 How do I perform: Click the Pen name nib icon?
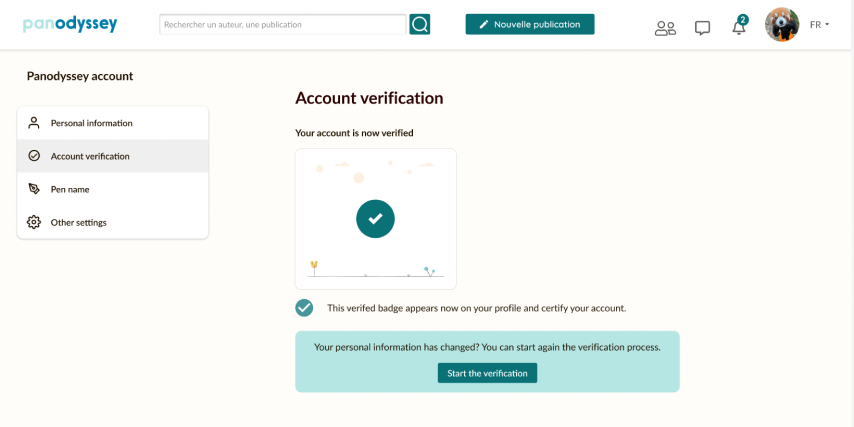pyautogui.click(x=34, y=189)
